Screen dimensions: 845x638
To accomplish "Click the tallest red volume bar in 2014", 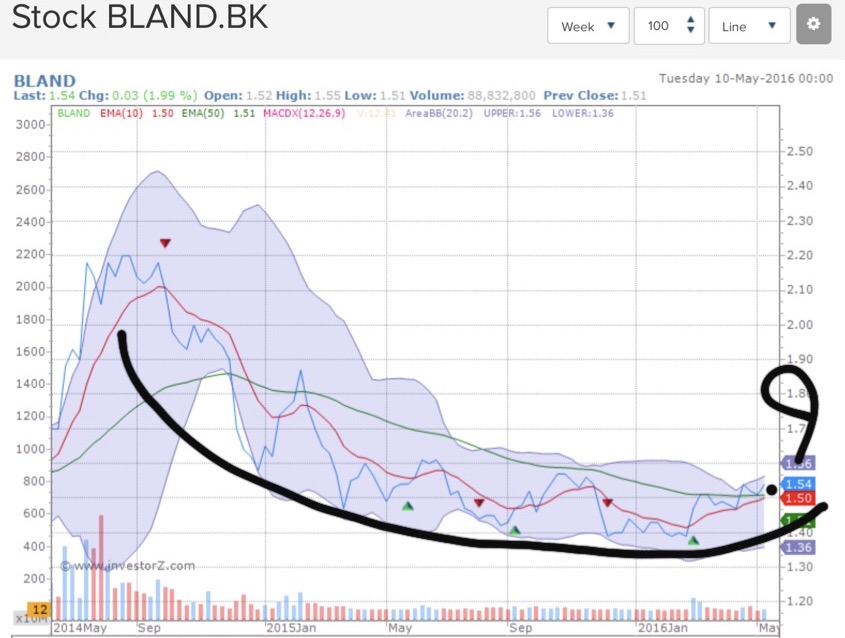I will click(x=101, y=567).
